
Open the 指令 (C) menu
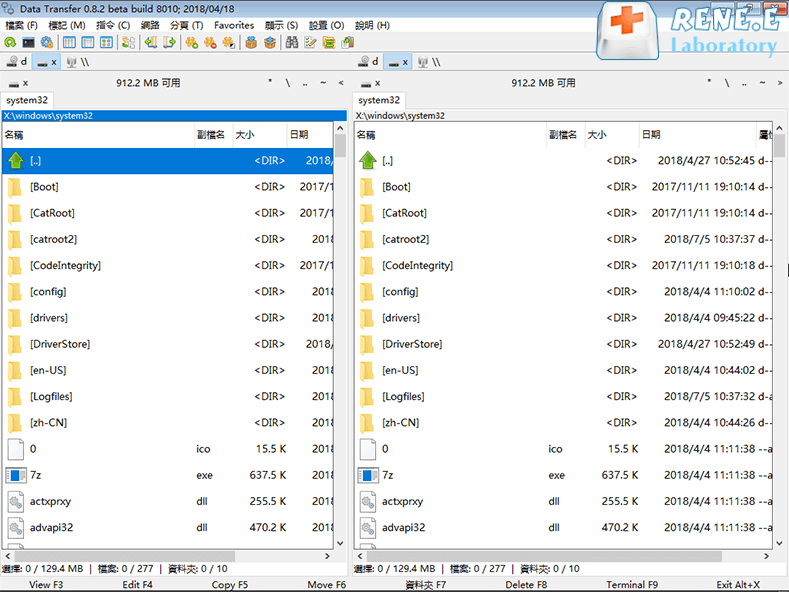113,25
